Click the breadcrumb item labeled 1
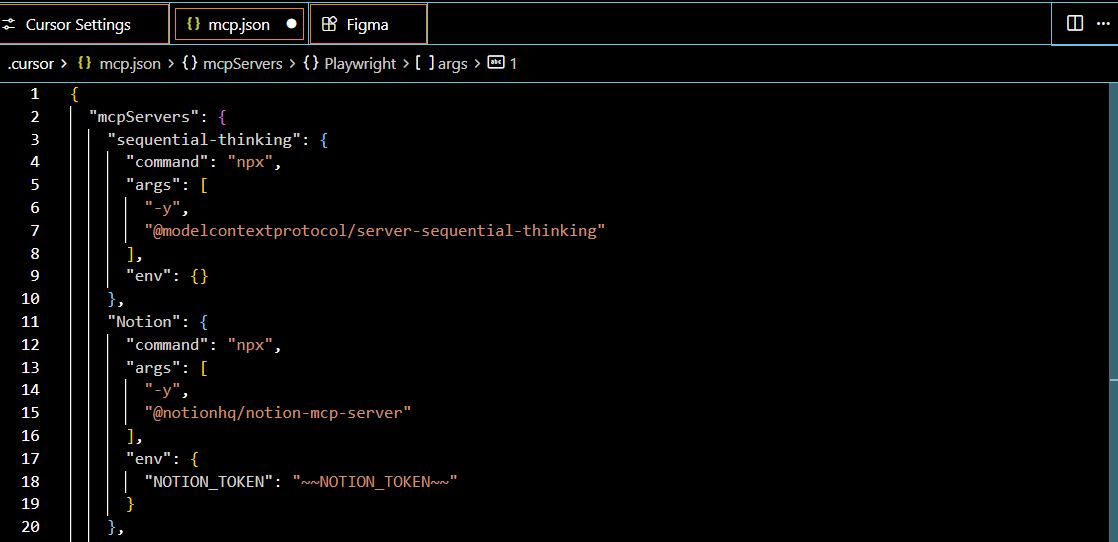 513,63
